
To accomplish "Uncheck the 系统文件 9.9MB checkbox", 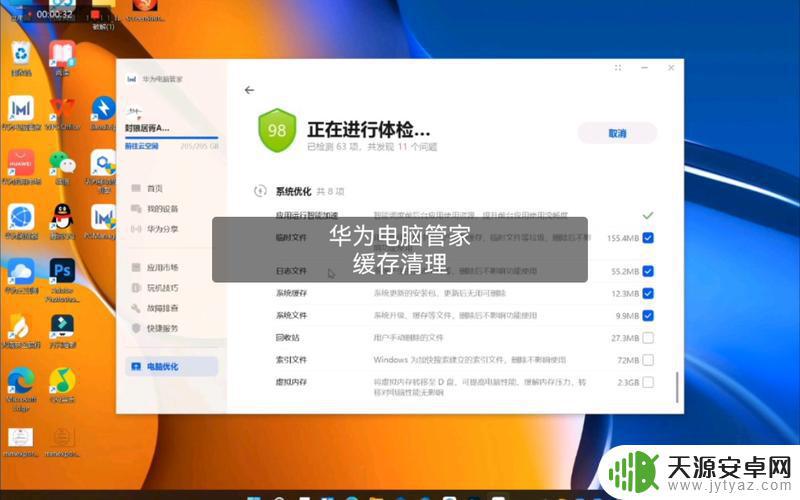I will tap(648, 316).
